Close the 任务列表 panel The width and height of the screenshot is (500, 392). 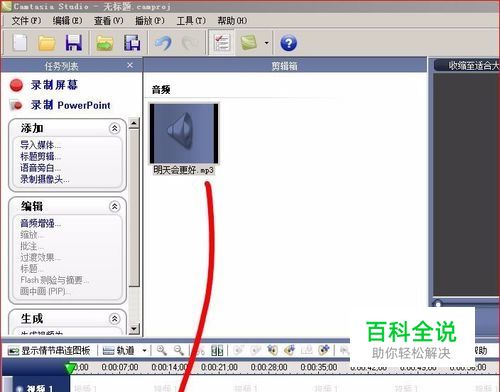click(x=130, y=65)
